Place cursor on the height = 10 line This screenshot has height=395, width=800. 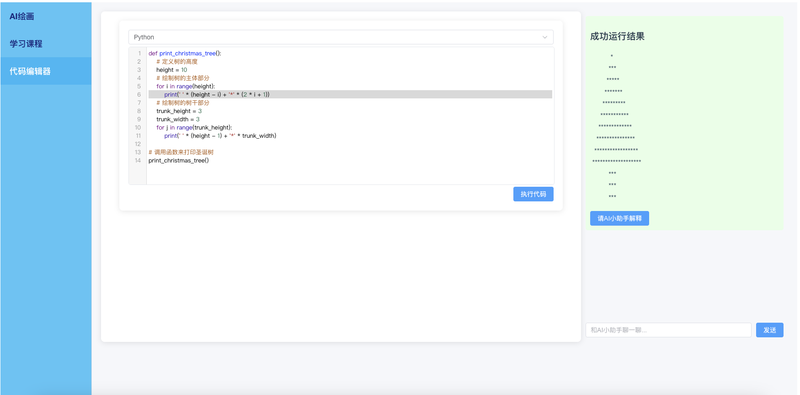(x=171, y=69)
